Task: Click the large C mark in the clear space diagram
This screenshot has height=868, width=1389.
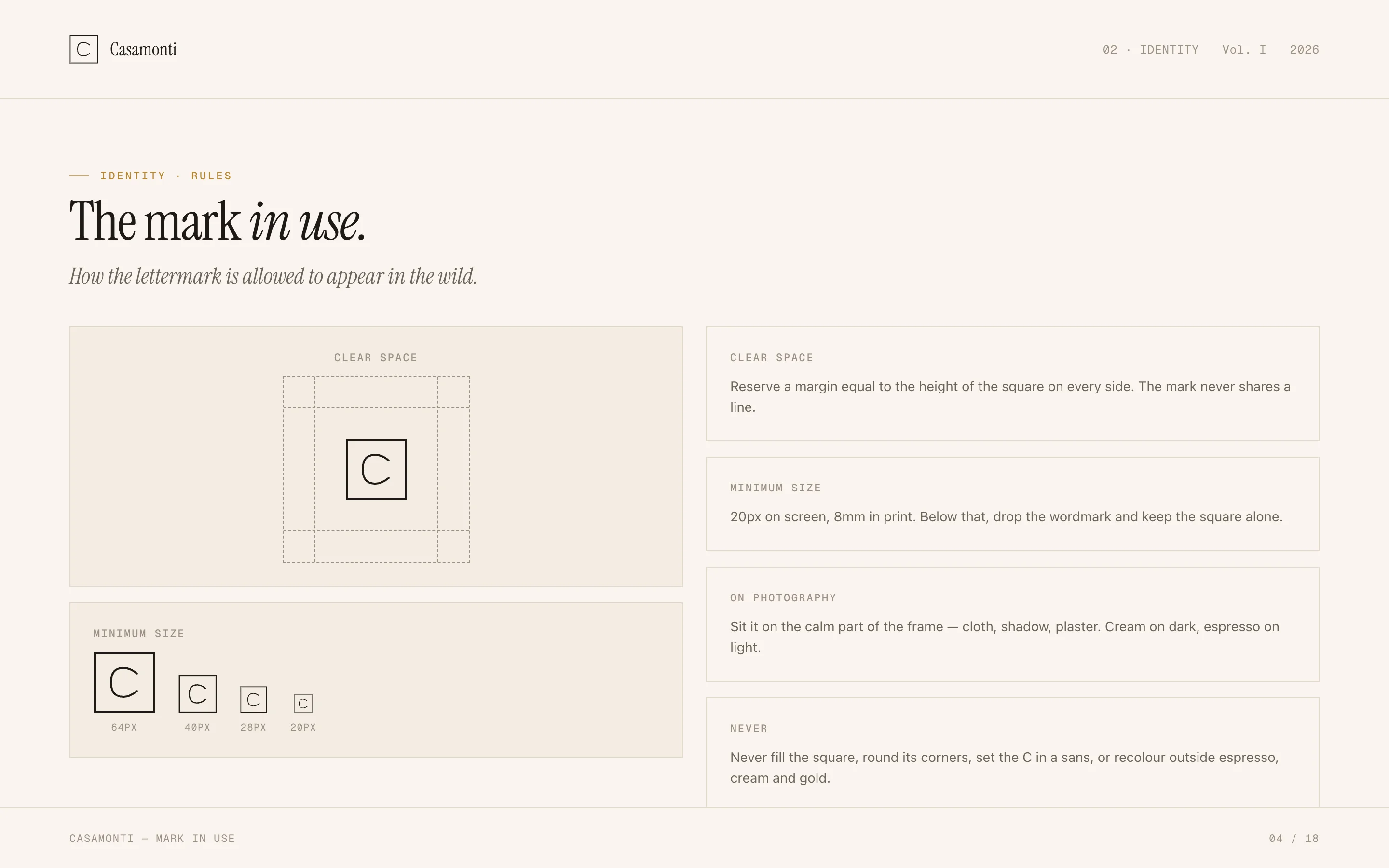Action: click(x=376, y=469)
